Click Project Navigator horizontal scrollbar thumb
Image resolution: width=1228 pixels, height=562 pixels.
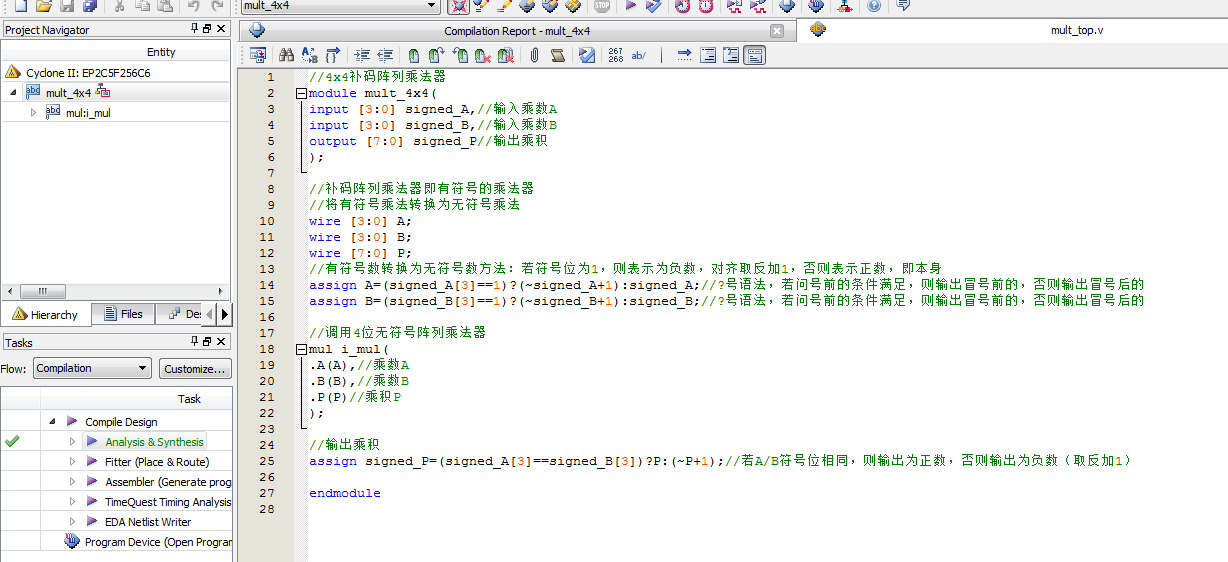pyautogui.click(x=43, y=292)
